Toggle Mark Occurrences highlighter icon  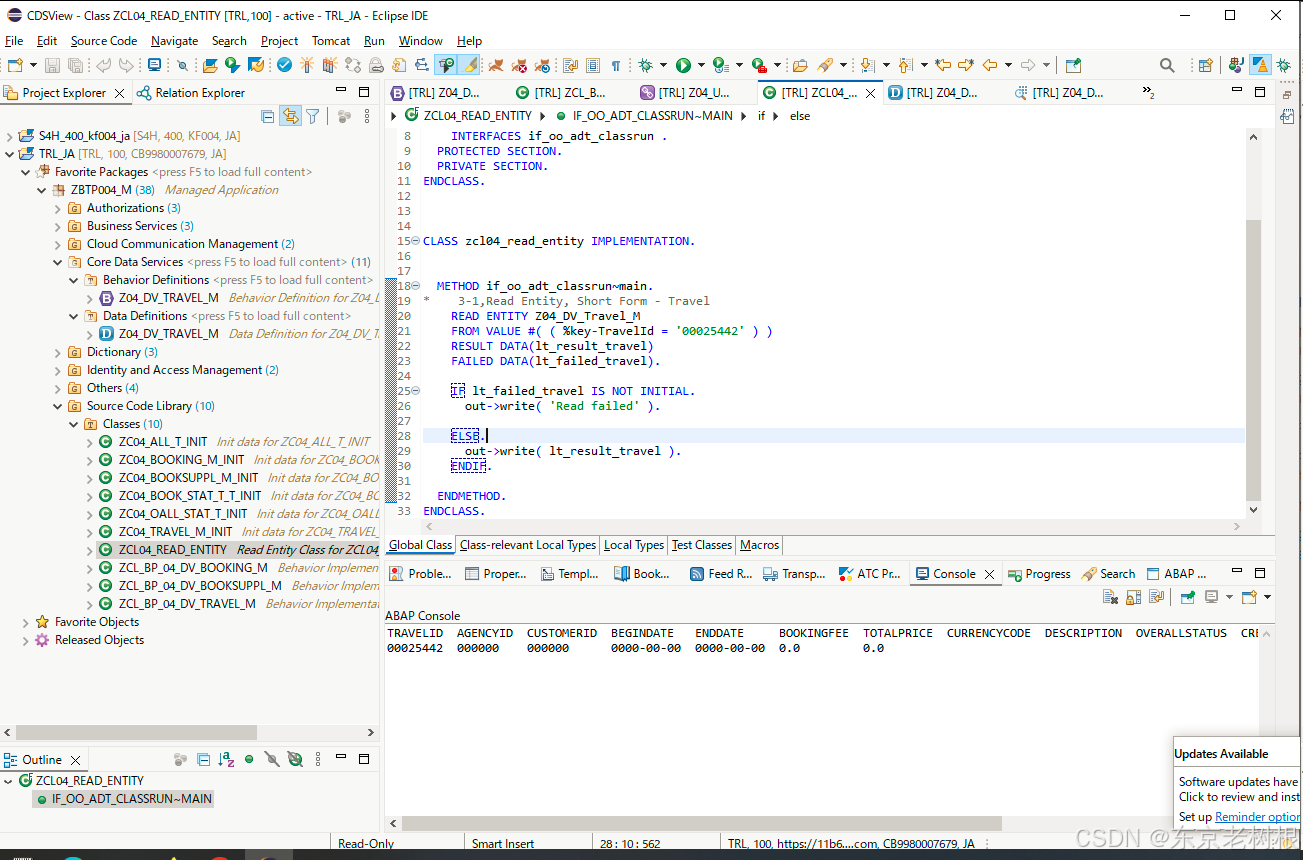click(469, 65)
